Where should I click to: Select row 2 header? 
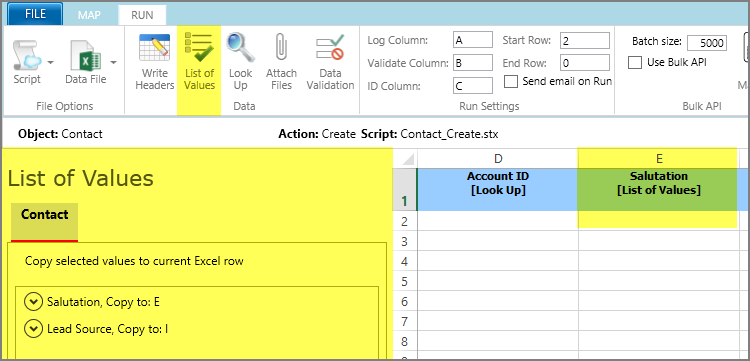[x=405, y=221]
